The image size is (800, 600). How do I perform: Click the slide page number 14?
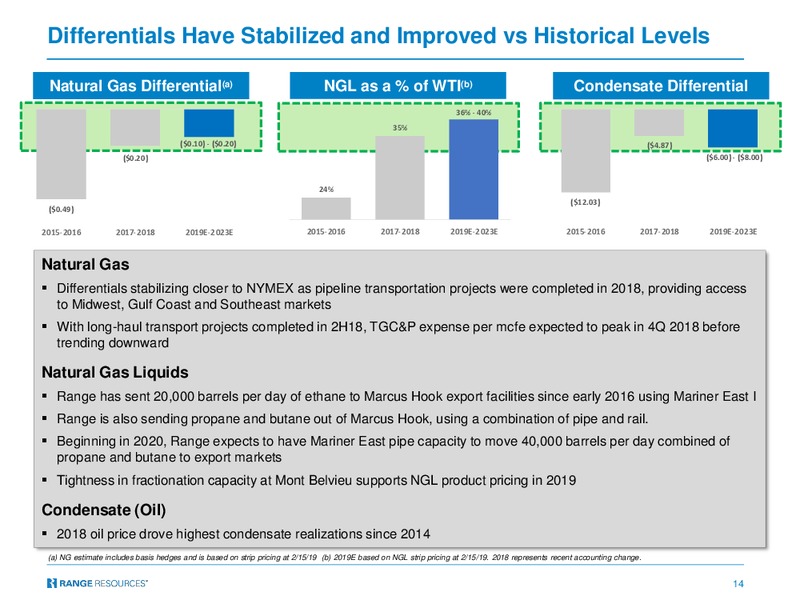click(738, 584)
